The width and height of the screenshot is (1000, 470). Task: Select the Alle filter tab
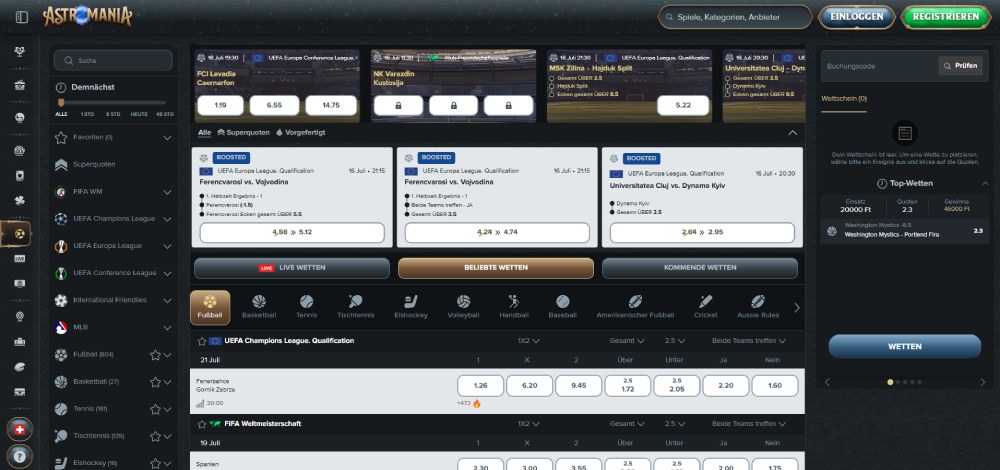(x=204, y=133)
